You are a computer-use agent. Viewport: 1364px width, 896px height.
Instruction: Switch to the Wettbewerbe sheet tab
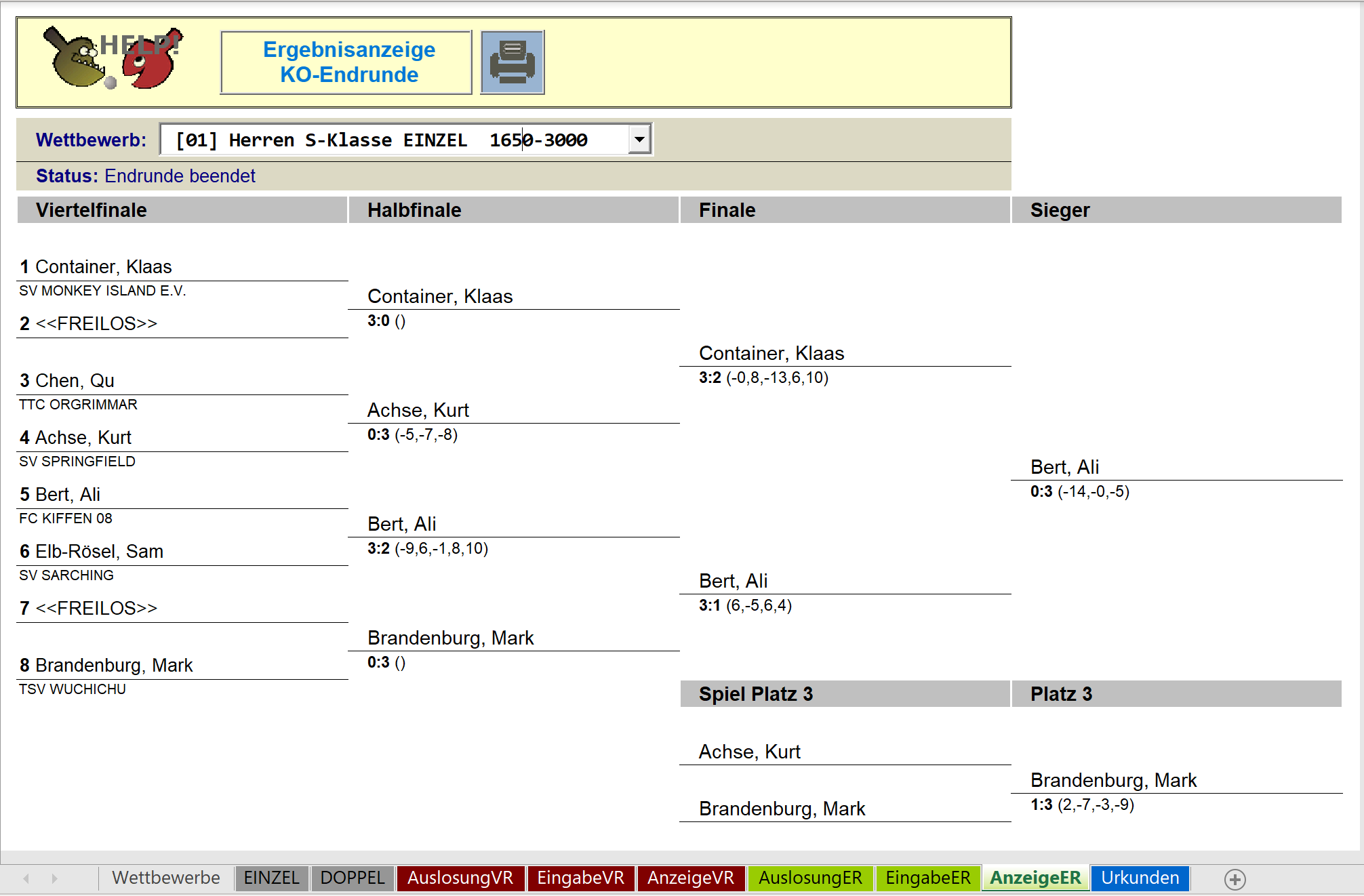[x=166, y=878]
